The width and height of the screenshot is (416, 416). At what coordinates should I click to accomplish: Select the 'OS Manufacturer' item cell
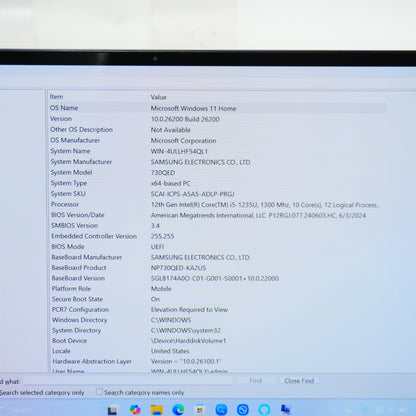point(75,140)
